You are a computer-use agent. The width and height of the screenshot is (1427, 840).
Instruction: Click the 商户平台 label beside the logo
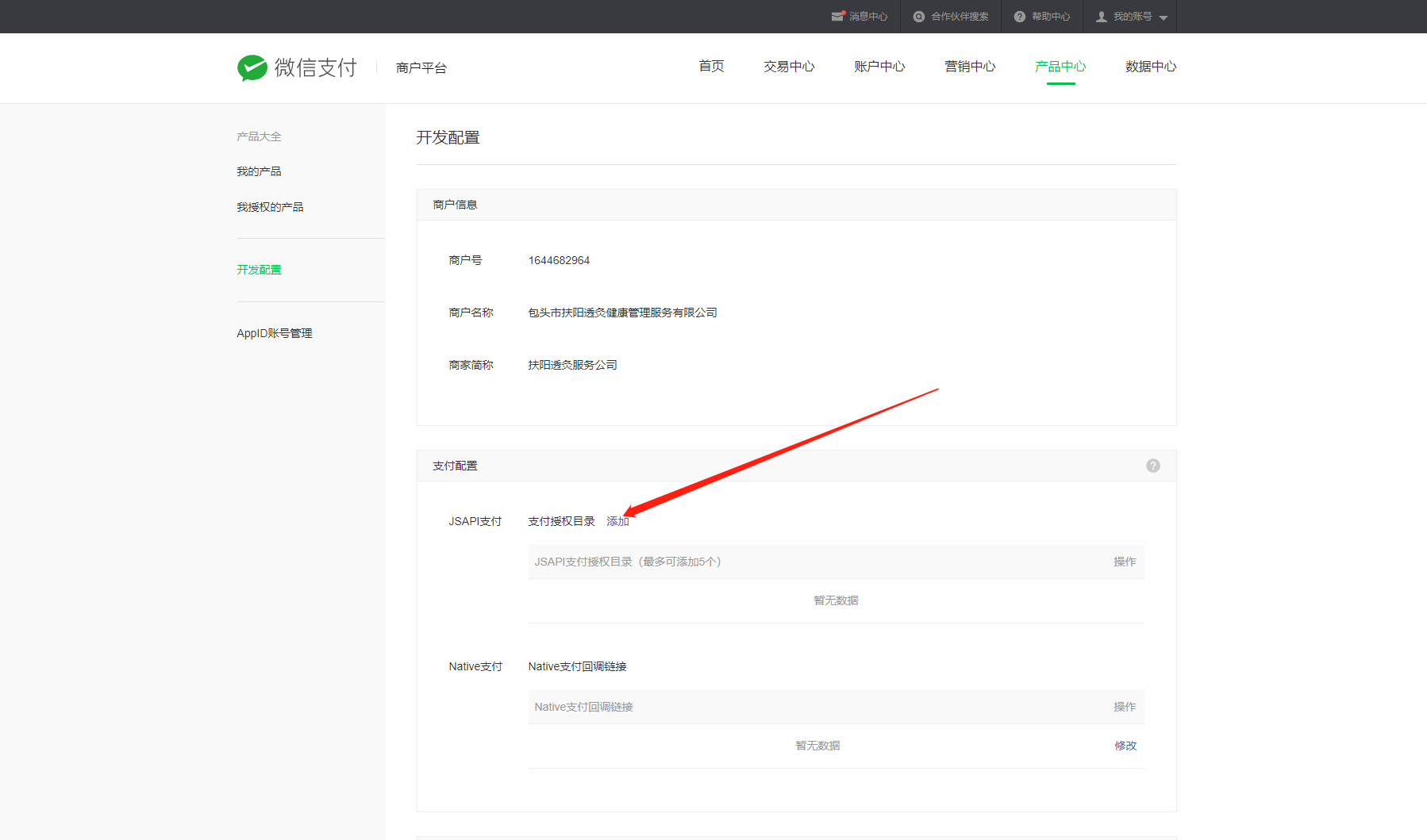pyautogui.click(x=421, y=68)
